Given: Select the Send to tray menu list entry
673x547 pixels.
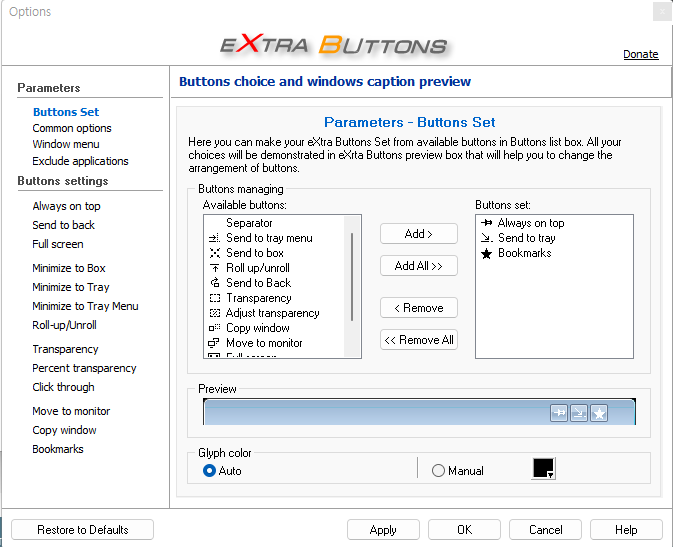Looking at the screenshot, I should [269, 238].
